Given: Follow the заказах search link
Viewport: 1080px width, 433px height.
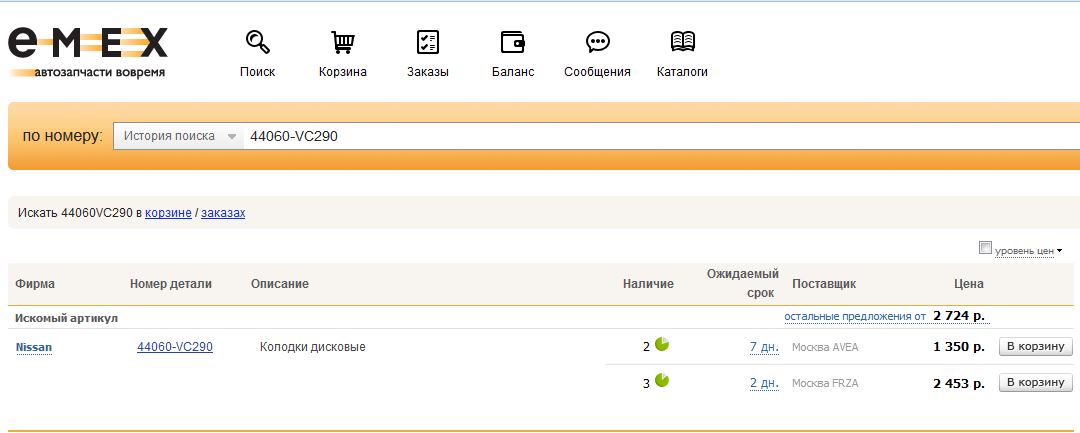Looking at the screenshot, I should coord(223,213).
